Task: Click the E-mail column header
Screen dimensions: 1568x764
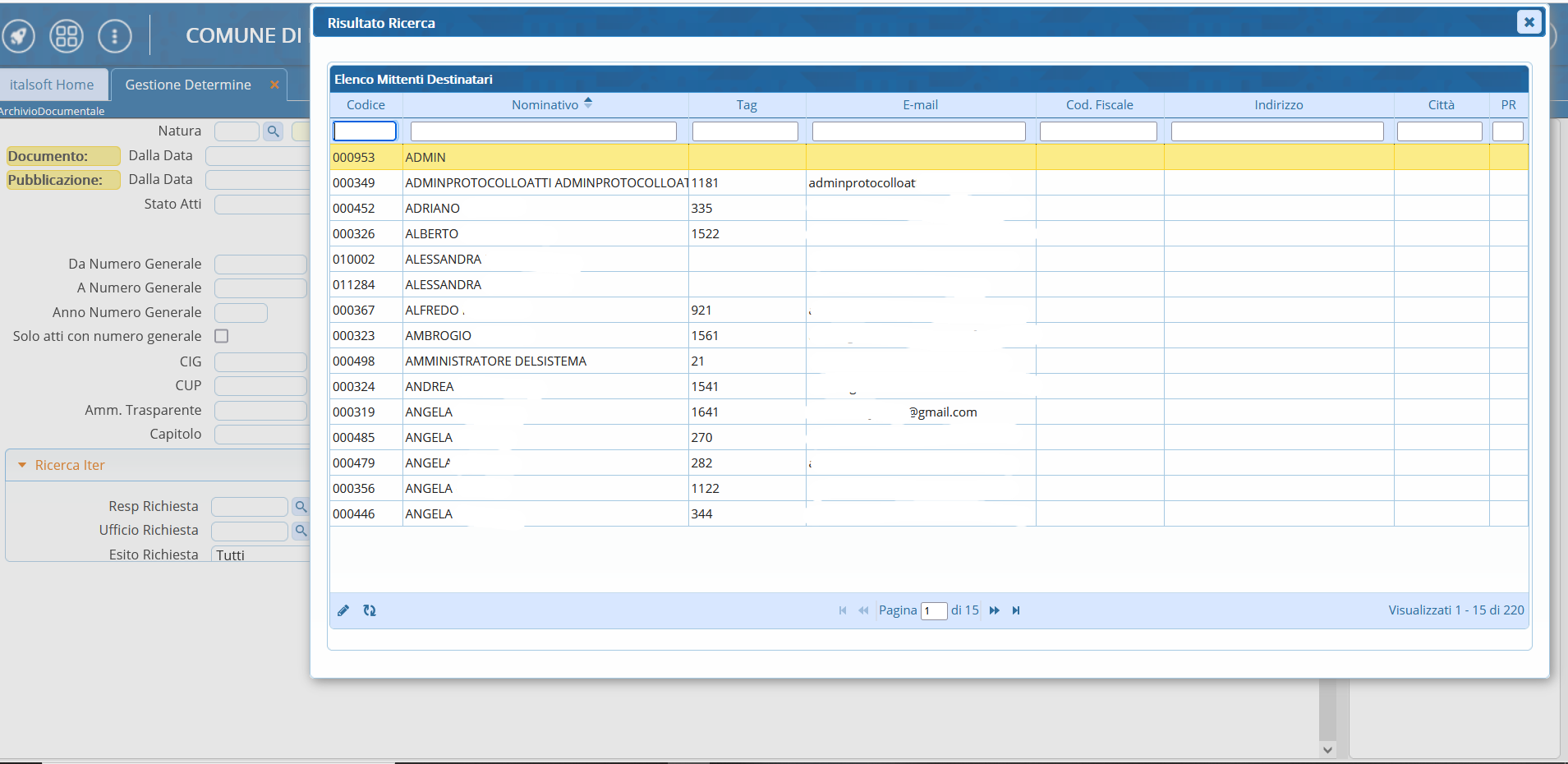Action: pos(920,104)
